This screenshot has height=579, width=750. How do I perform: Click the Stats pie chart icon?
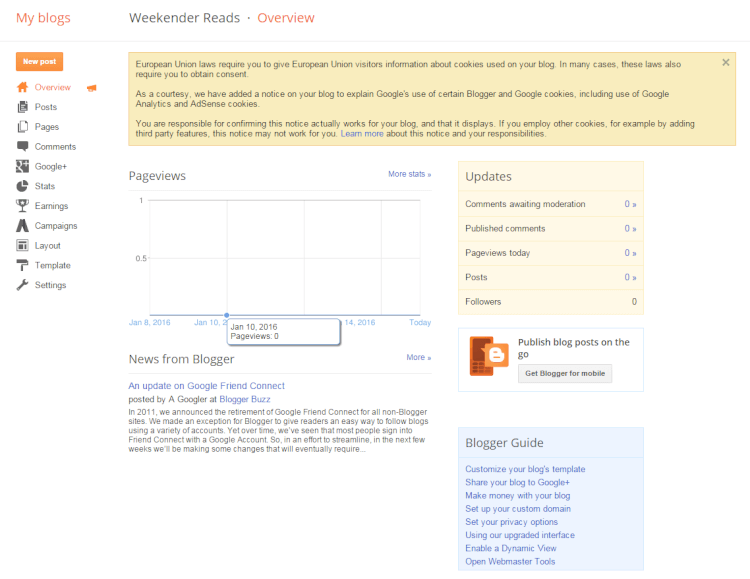coord(22,186)
